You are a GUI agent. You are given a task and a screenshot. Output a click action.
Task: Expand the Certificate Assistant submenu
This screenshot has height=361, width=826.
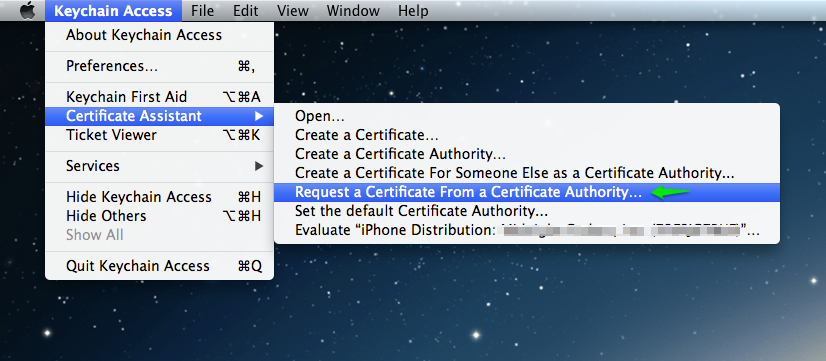point(160,116)
